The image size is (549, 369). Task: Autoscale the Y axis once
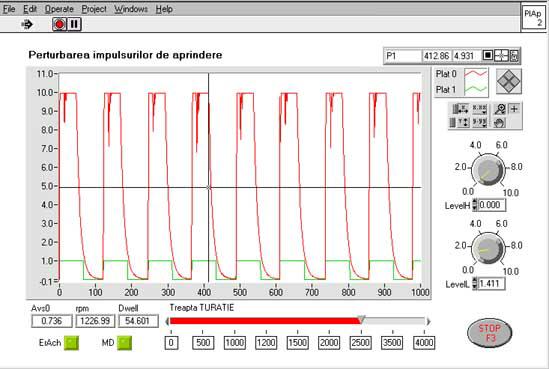465,123
